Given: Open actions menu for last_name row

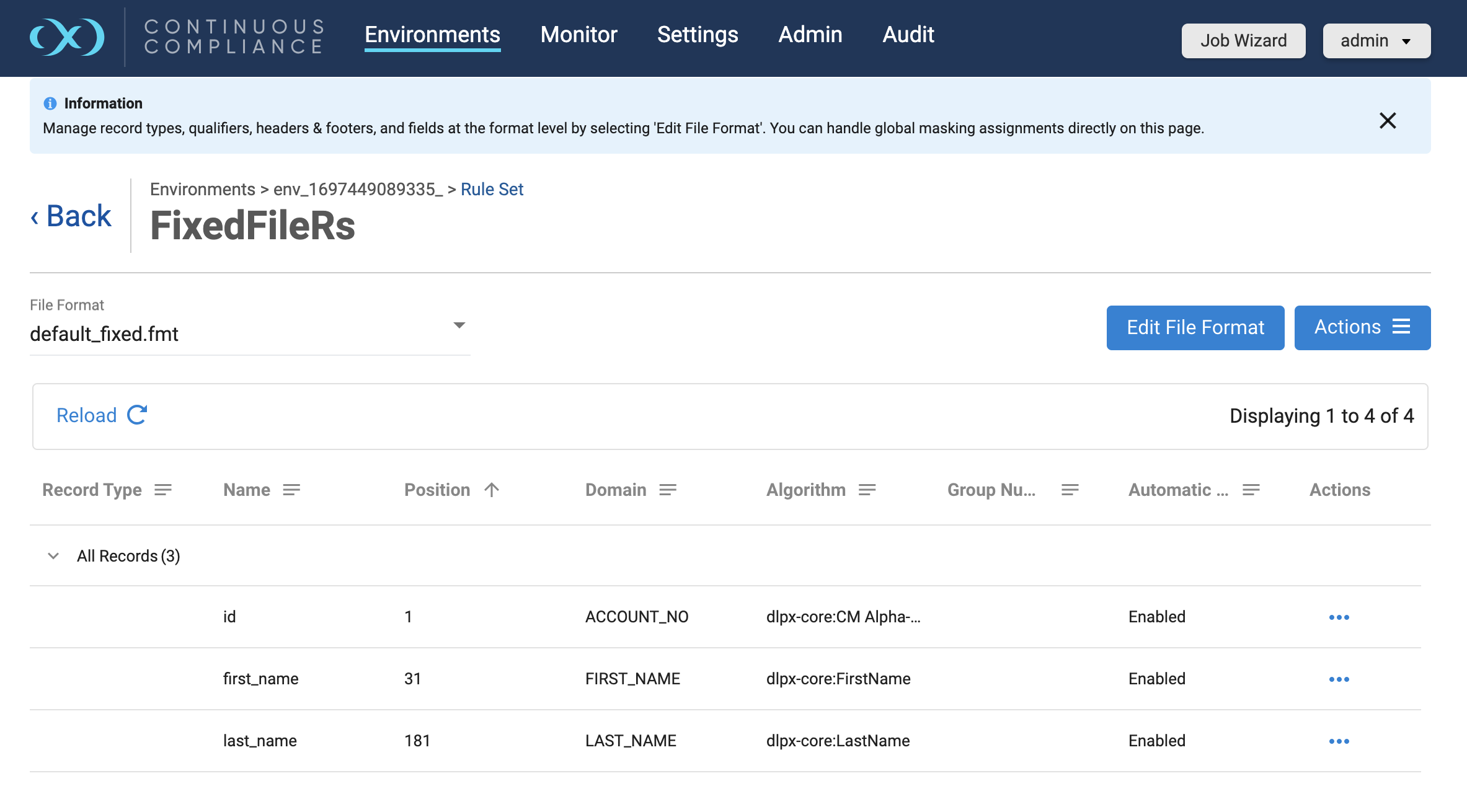Looking at the screenshot, I should [1339, 741].
